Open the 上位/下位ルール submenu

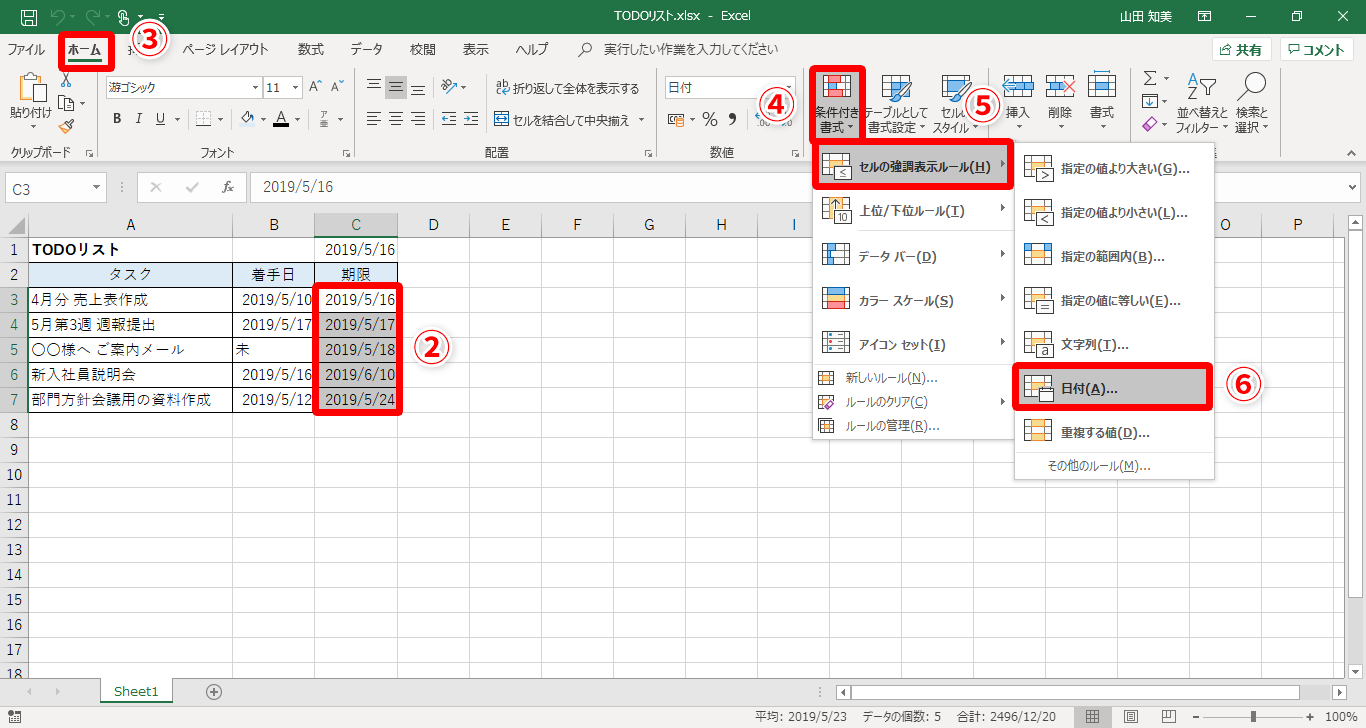click(914, 210)
